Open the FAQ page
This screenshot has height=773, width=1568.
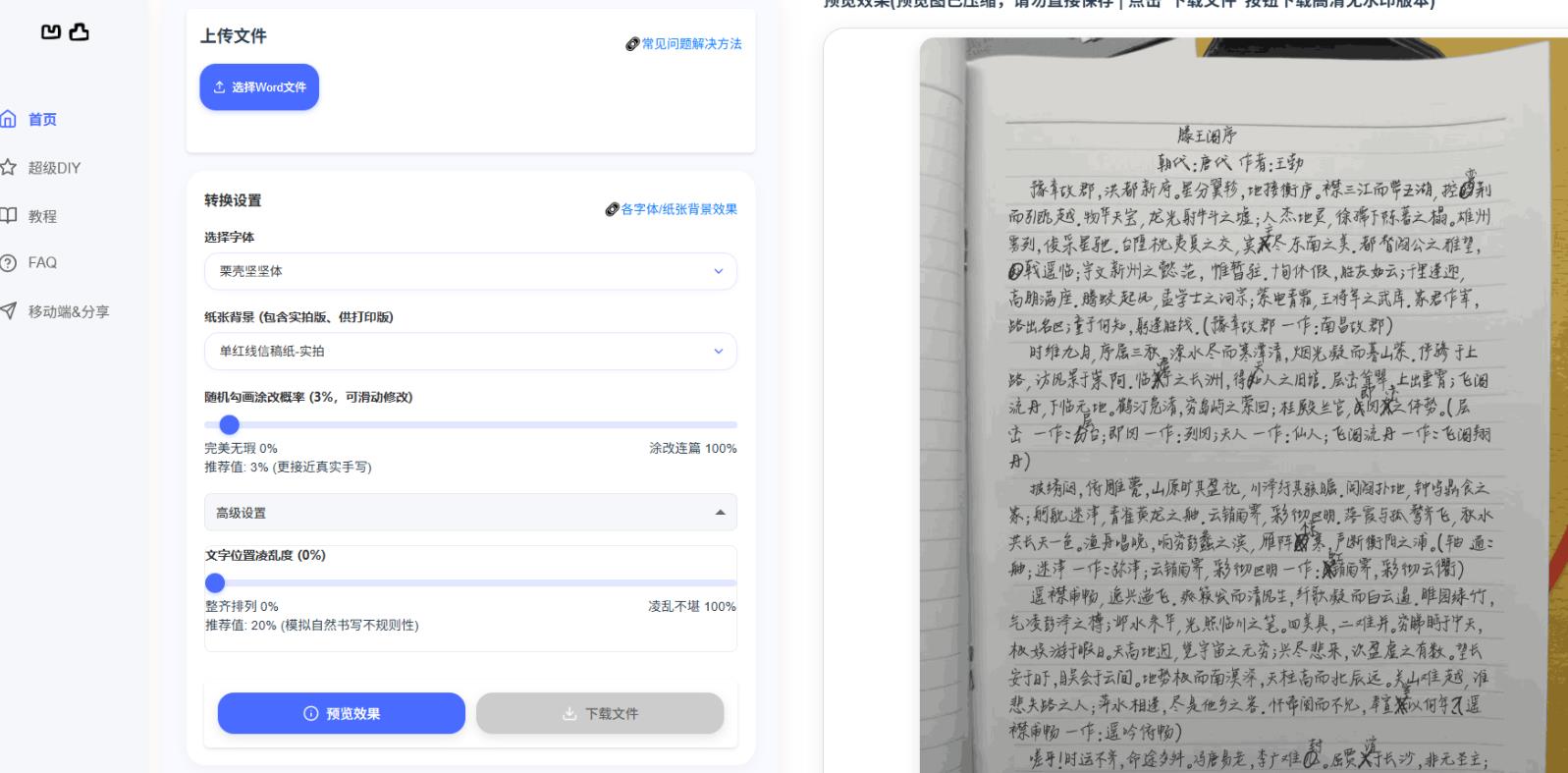(x=42, y=262)
